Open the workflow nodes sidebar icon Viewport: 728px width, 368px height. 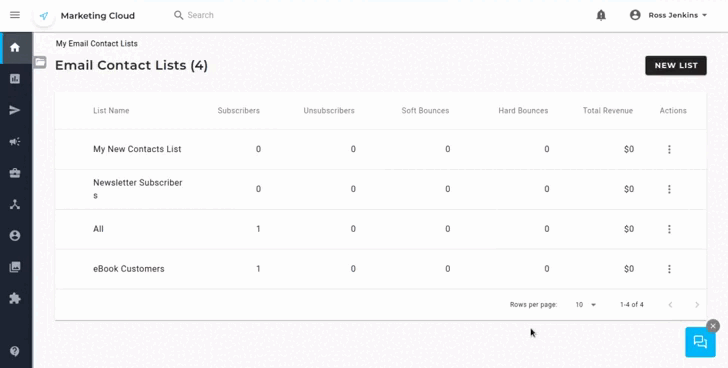pos(15,204)
